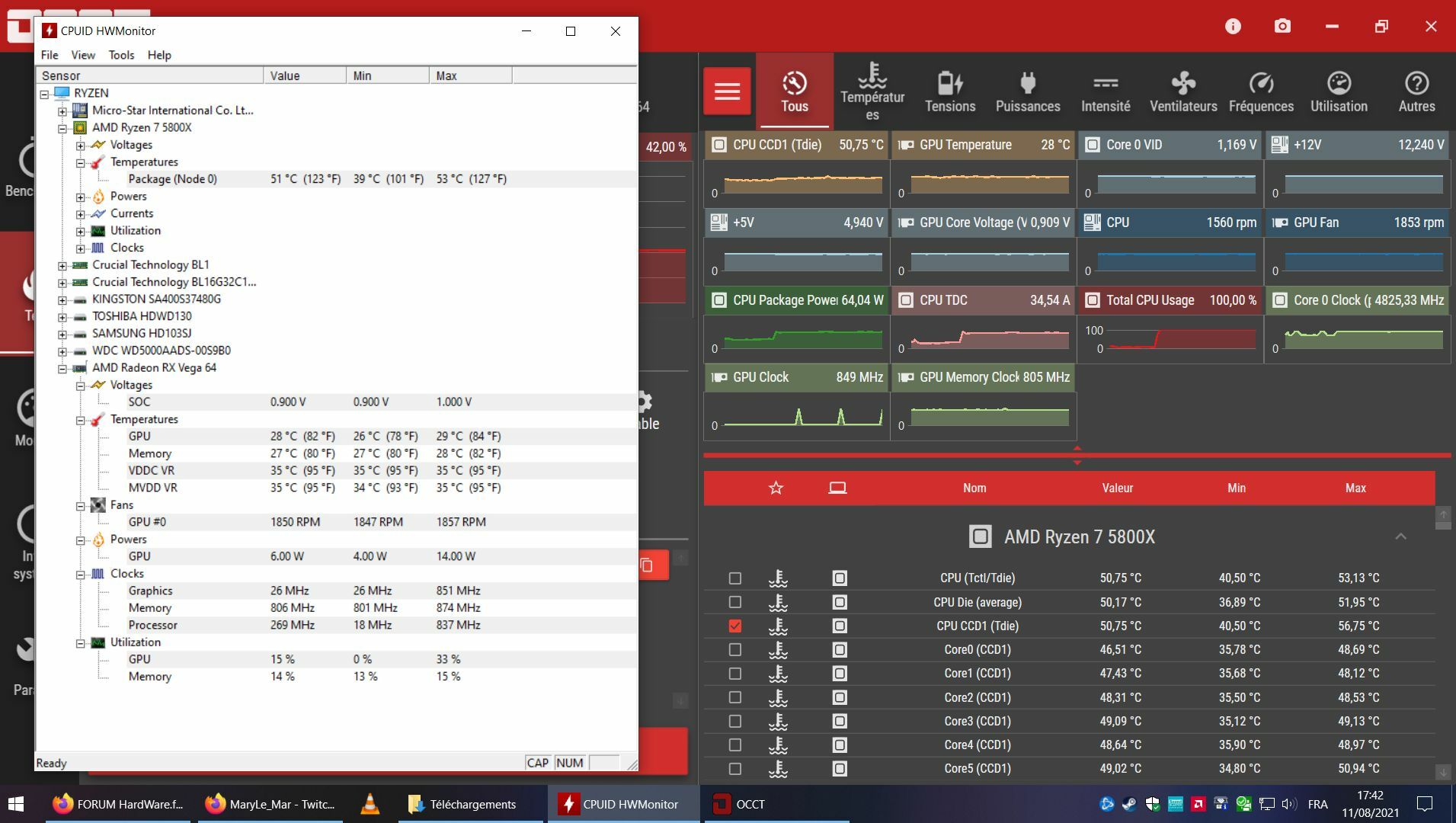This screenshot has width=1456, height=823.
Task: Sort by the Valeur column header
Action: click(x=1118, y=488)
